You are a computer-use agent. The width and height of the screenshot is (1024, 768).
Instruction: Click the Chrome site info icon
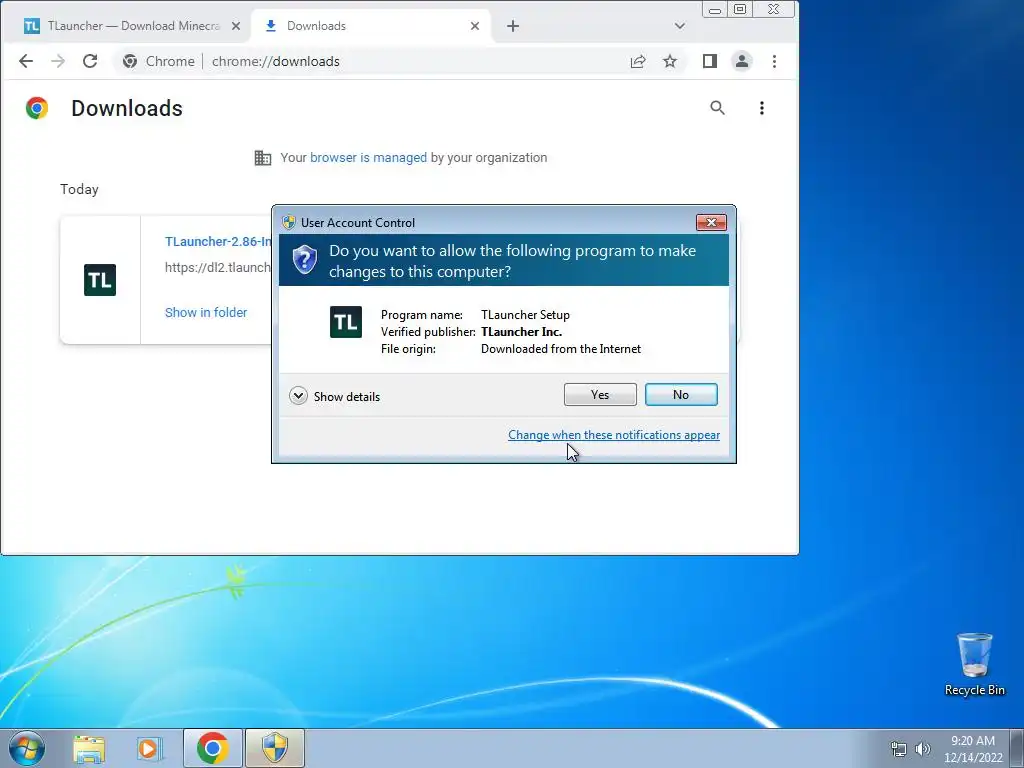[130, 61]
